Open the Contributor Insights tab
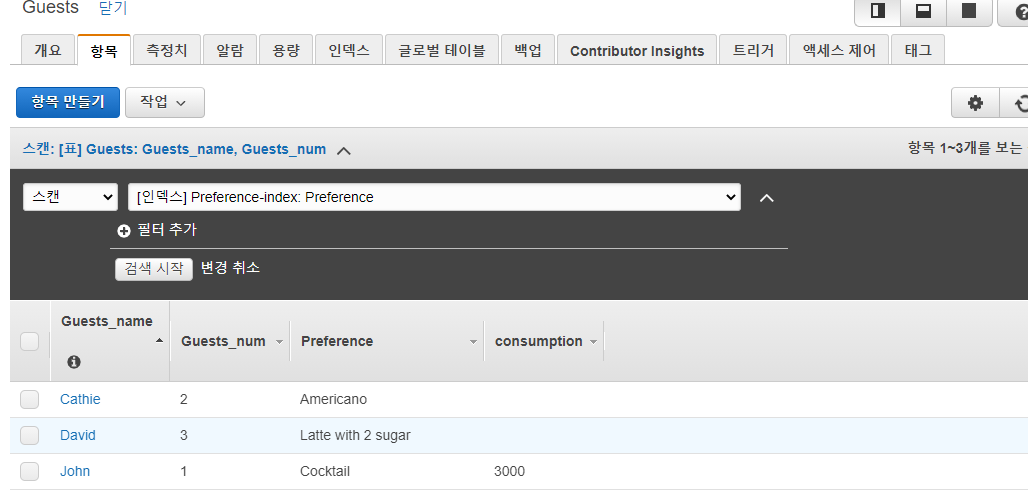Image resolution: width=1028 pixels, height=504 pixels. click(x=637, y=51)
